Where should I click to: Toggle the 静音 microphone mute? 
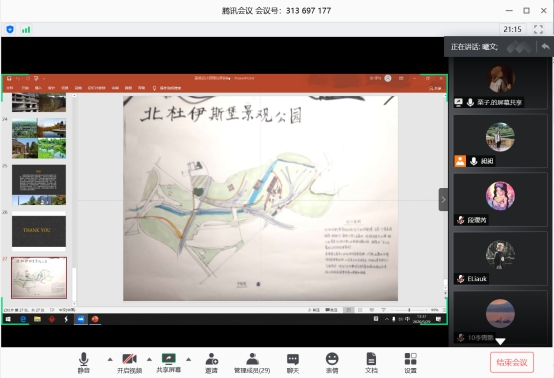(83, 363)
